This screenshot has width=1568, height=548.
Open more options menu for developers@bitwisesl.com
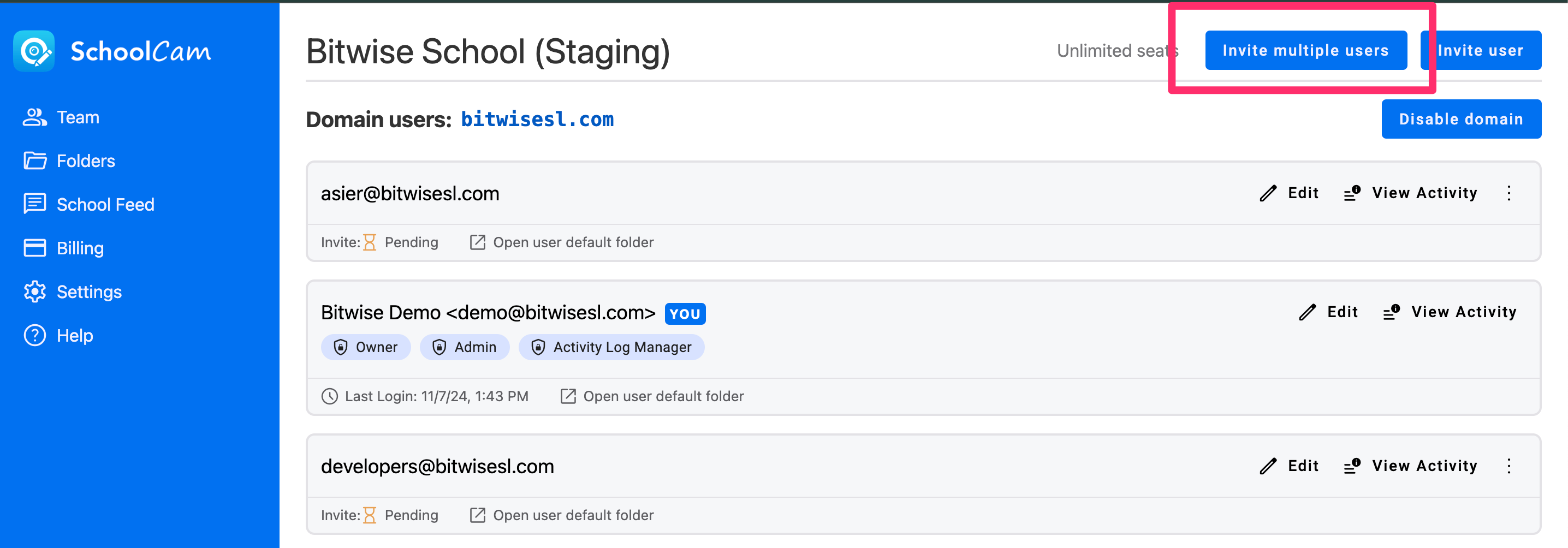click(x=1509, y=467)
